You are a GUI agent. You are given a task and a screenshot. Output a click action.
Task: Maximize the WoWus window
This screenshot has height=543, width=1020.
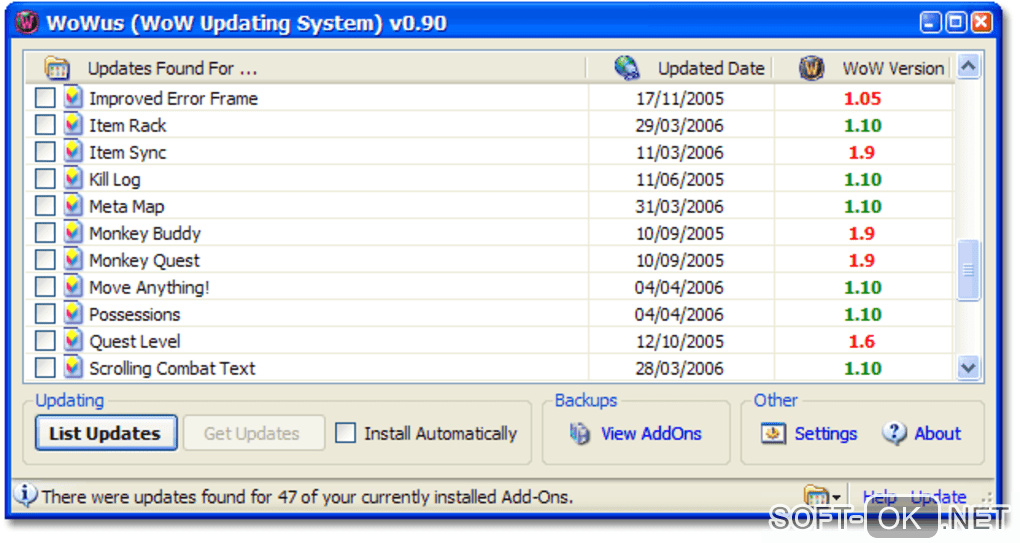956,22
